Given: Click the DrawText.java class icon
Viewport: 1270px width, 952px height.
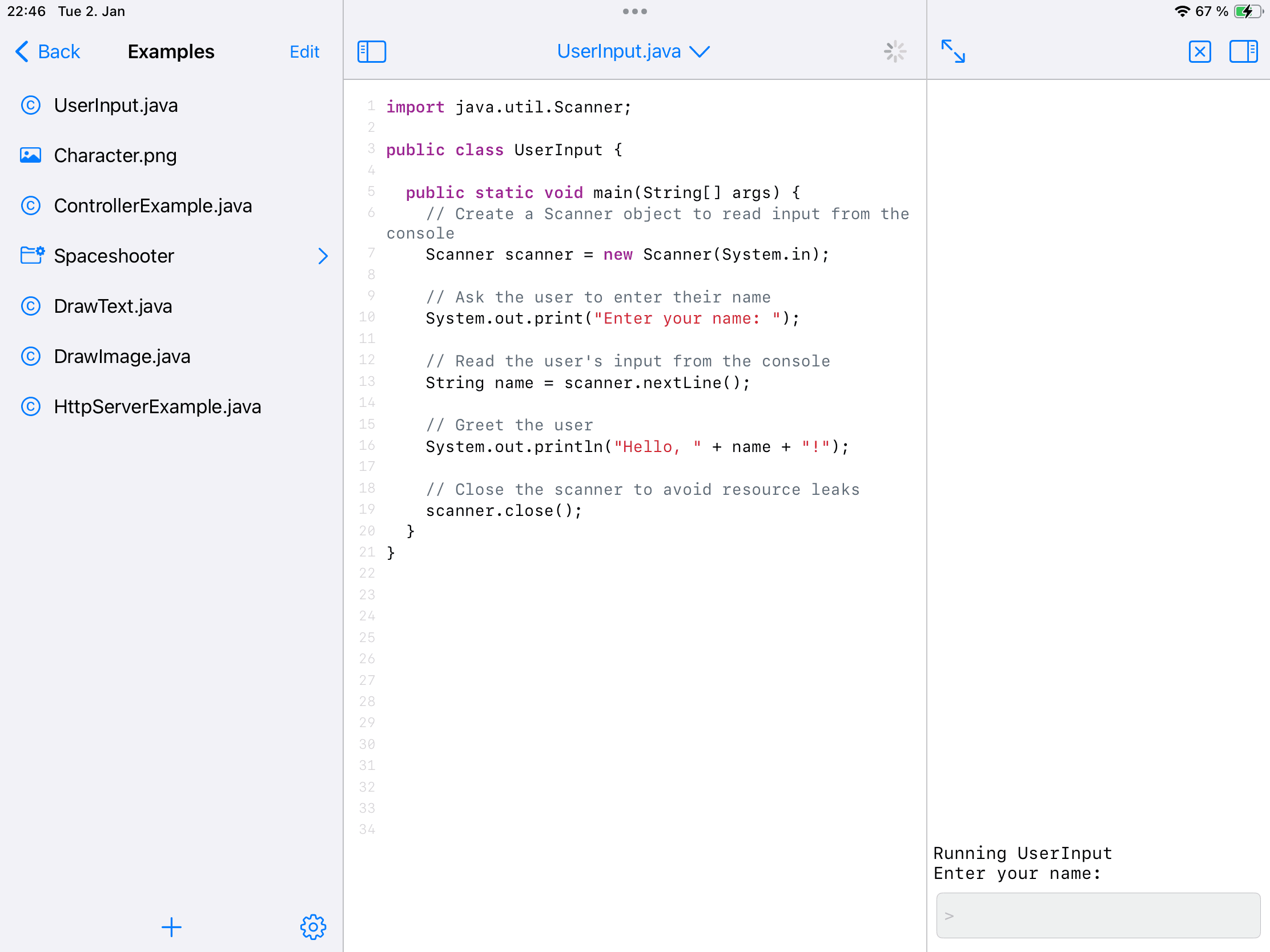Looking at the screenshot, I should click(30, 306).
